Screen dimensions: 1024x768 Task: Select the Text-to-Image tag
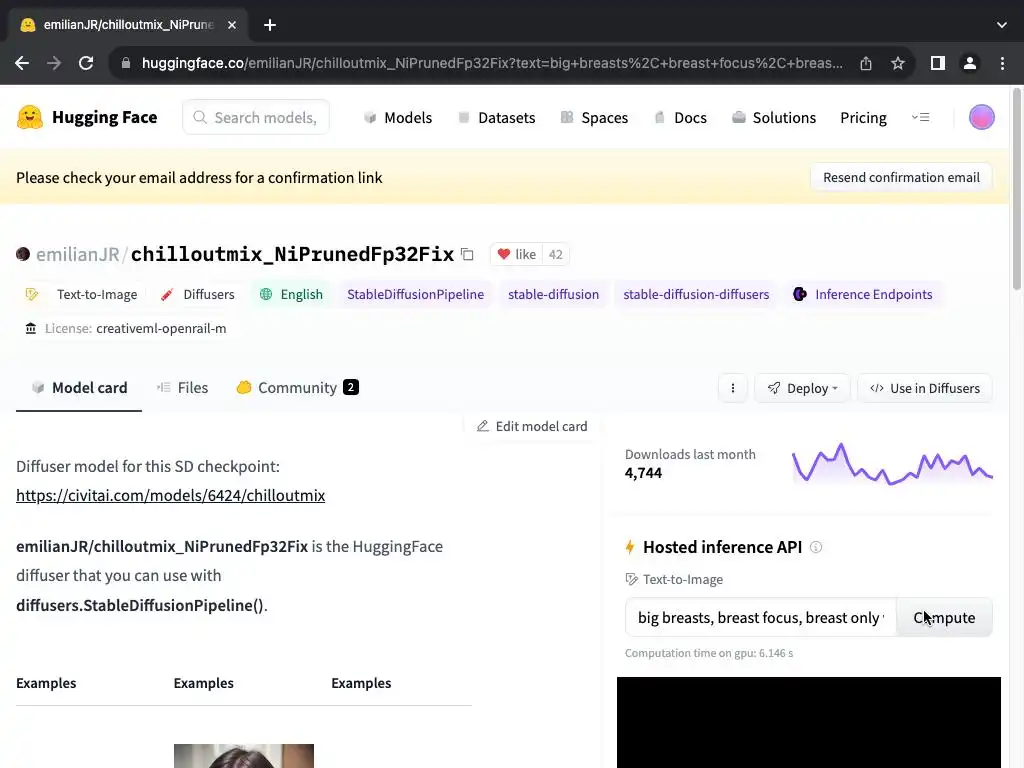pyautogui.click(x=82, y=295)
